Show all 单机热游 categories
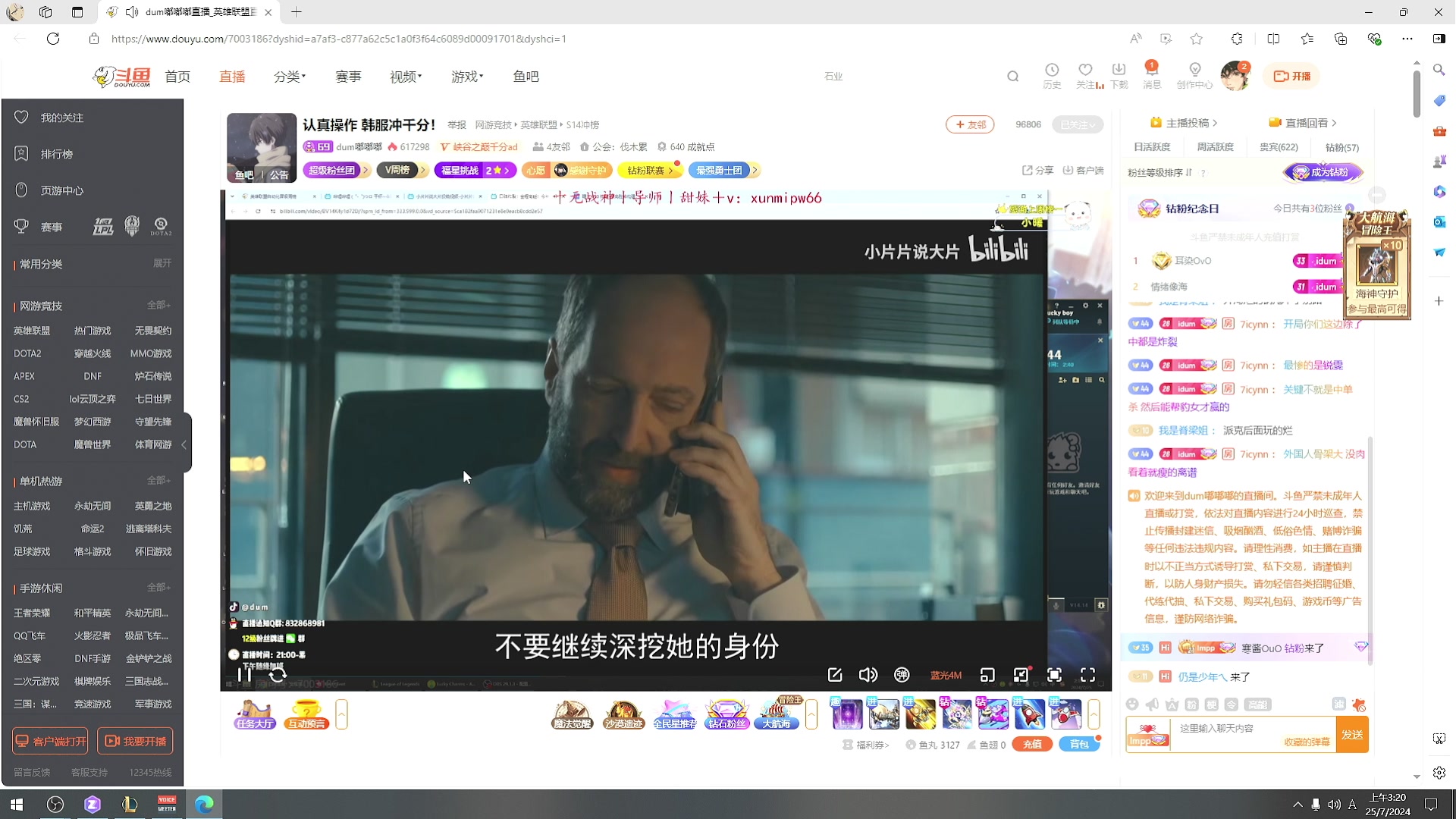The height and width of the screenshot is (819, 1456). point(158,481)
